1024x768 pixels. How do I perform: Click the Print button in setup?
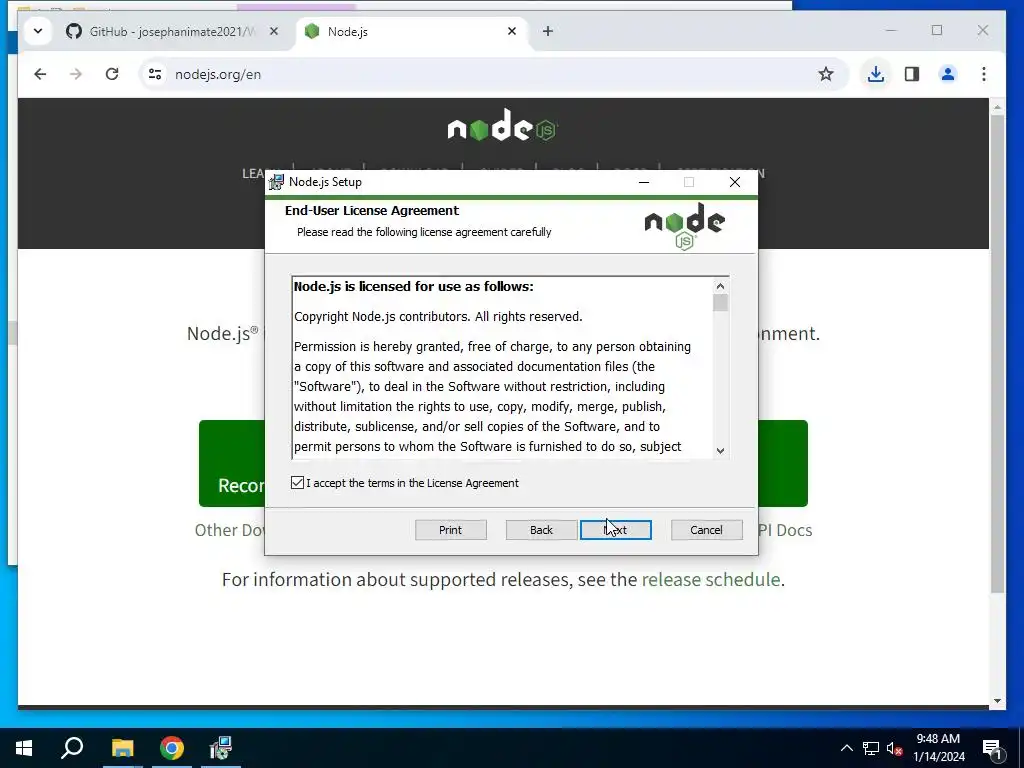tap(451, 530)
